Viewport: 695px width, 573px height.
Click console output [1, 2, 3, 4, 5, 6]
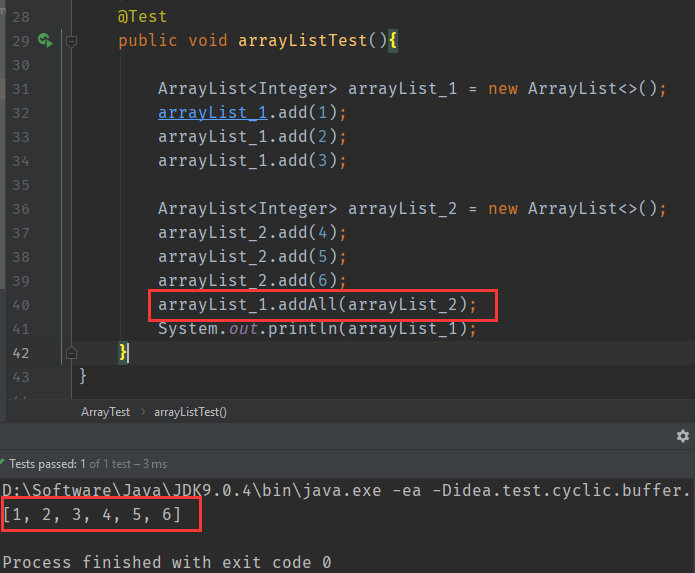pyautogui.click(x=92, y=515)
